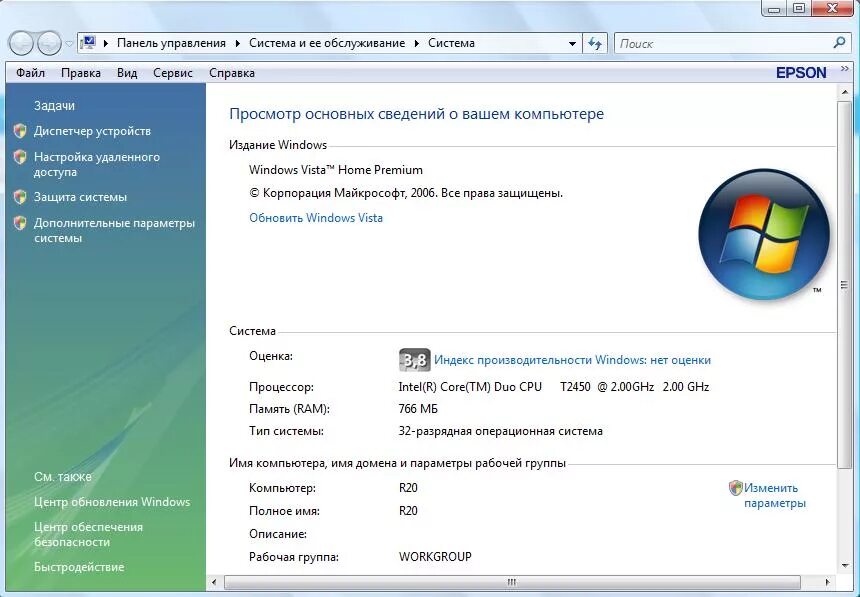Open Система и ее обслуживание breadcrumb

[x=327, y=43]
